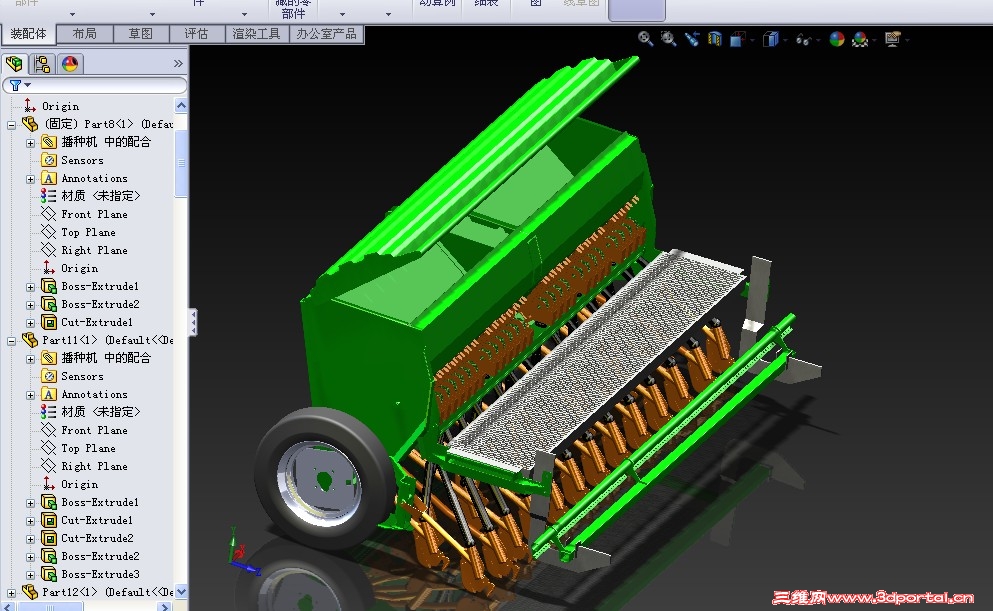This screenshot has height=611, width=993.
Task: Click the tree scrollbar up arrow
Action: pos(181,105)
